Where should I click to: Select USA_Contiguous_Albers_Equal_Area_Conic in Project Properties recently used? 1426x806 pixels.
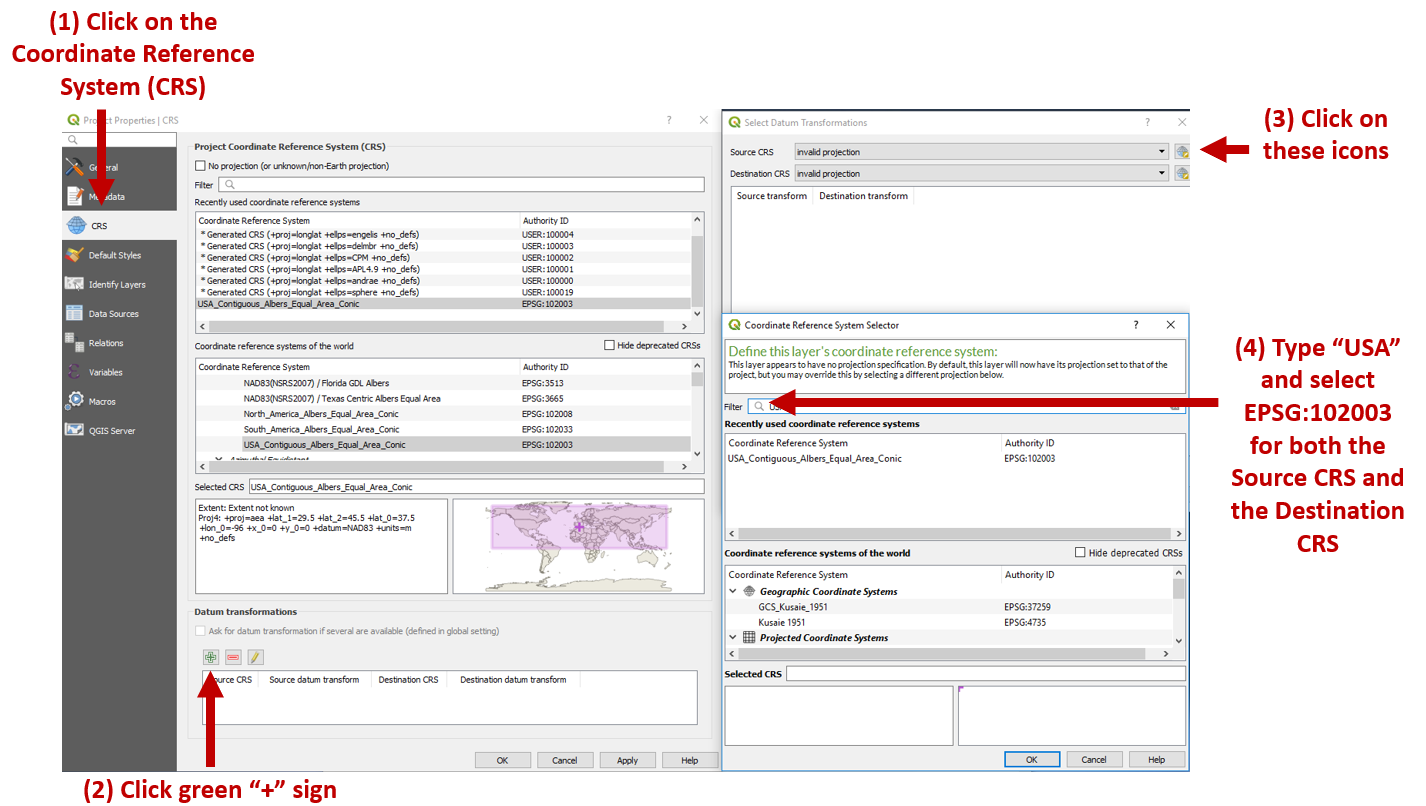tap(443, 304)
